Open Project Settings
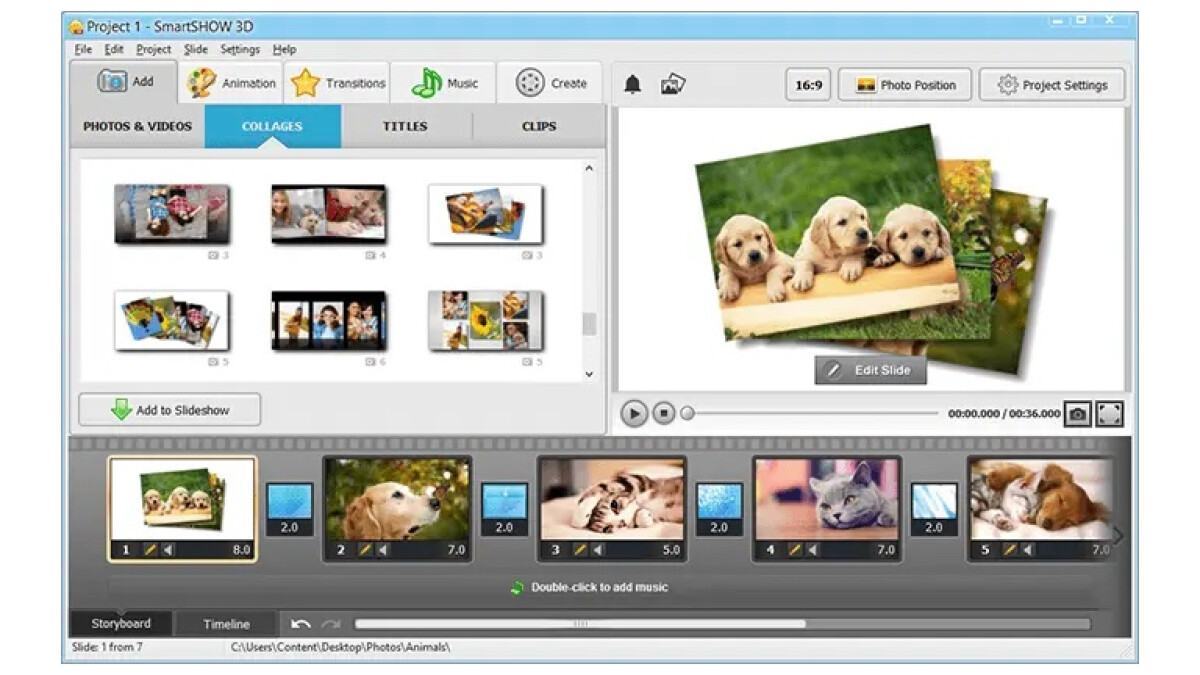This screenshot has height=675, width=1200. point(1051,85)
